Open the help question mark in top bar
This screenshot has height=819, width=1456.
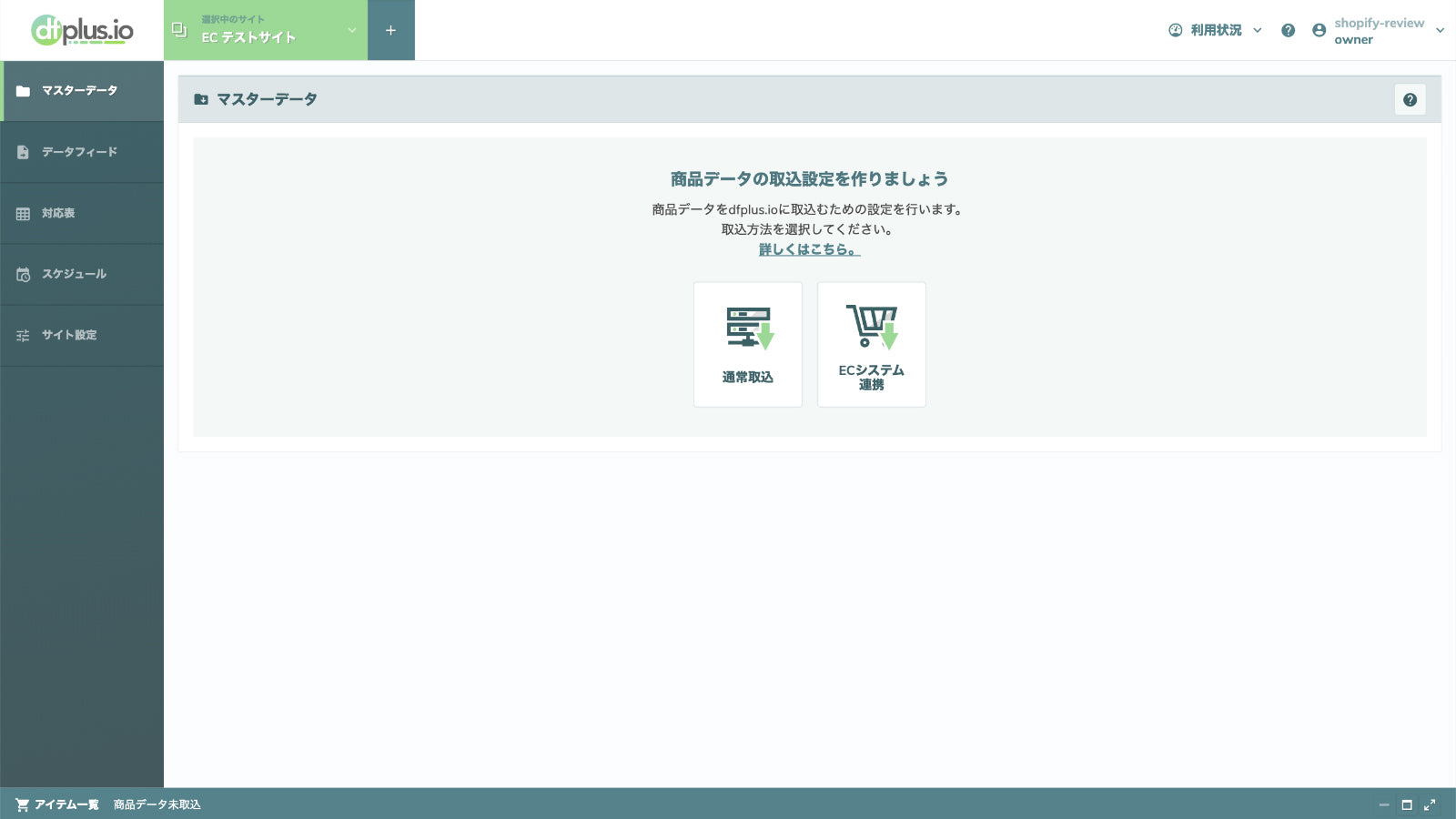pyautogui.click(x=1289, y=30)
